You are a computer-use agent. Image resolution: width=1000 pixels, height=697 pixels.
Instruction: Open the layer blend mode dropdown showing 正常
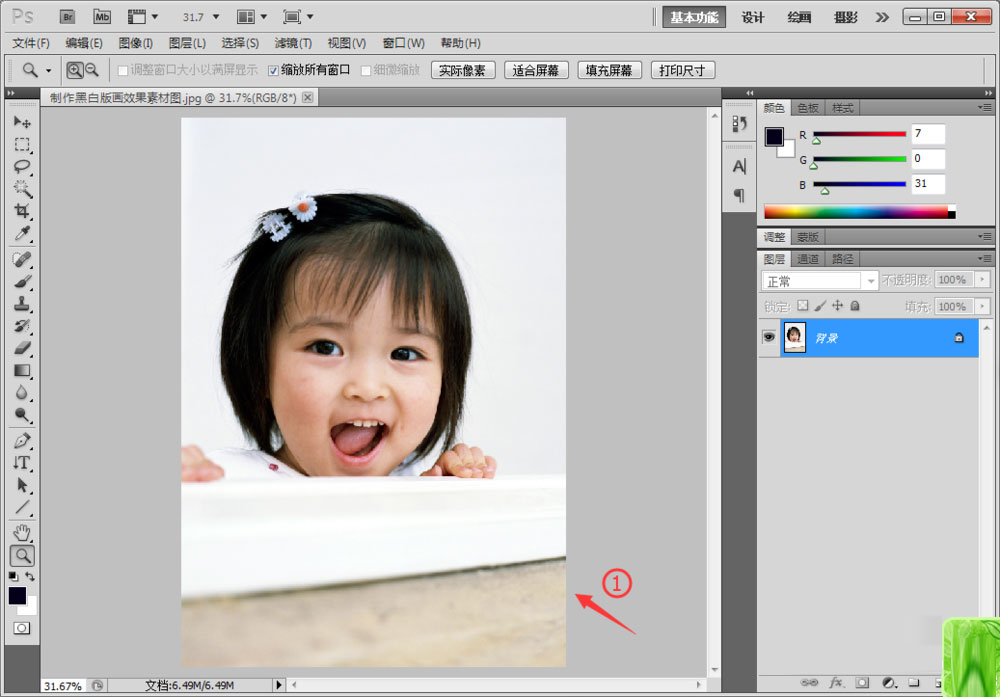(869, 281)
